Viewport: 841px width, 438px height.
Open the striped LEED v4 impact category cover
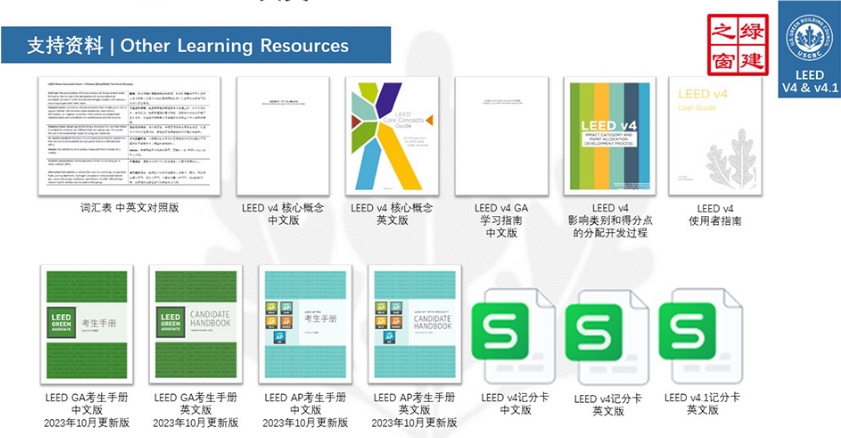[x=610, y=136]
